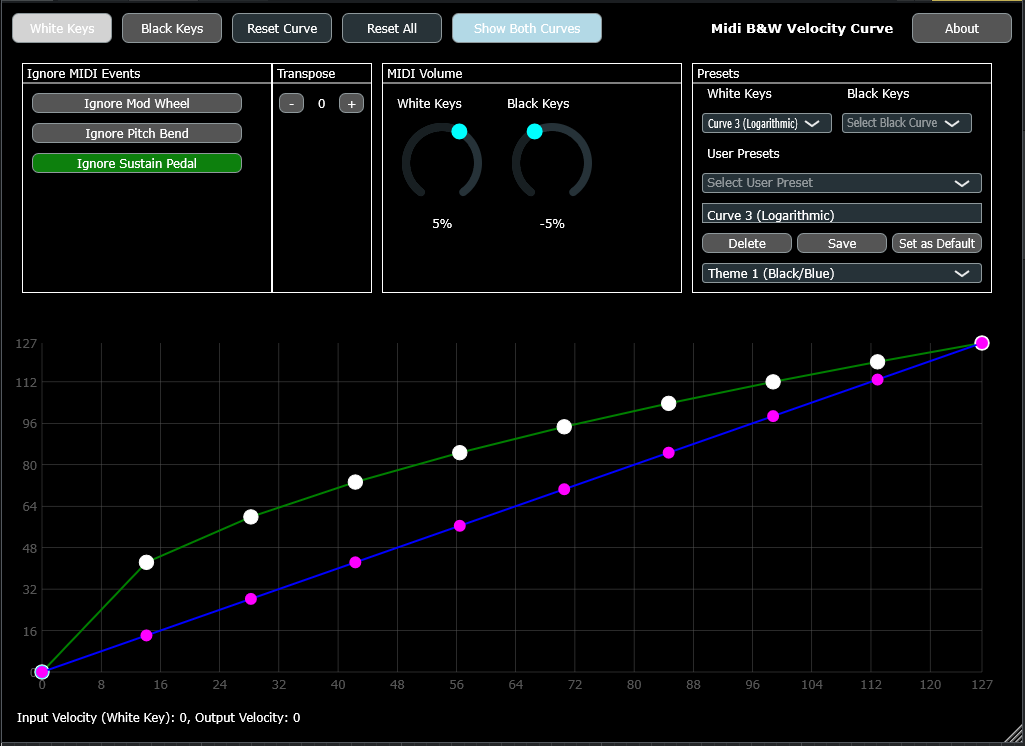This screenshot has width=1025, height=746.
Task: Open the About dialog
Action: point(962,28)
